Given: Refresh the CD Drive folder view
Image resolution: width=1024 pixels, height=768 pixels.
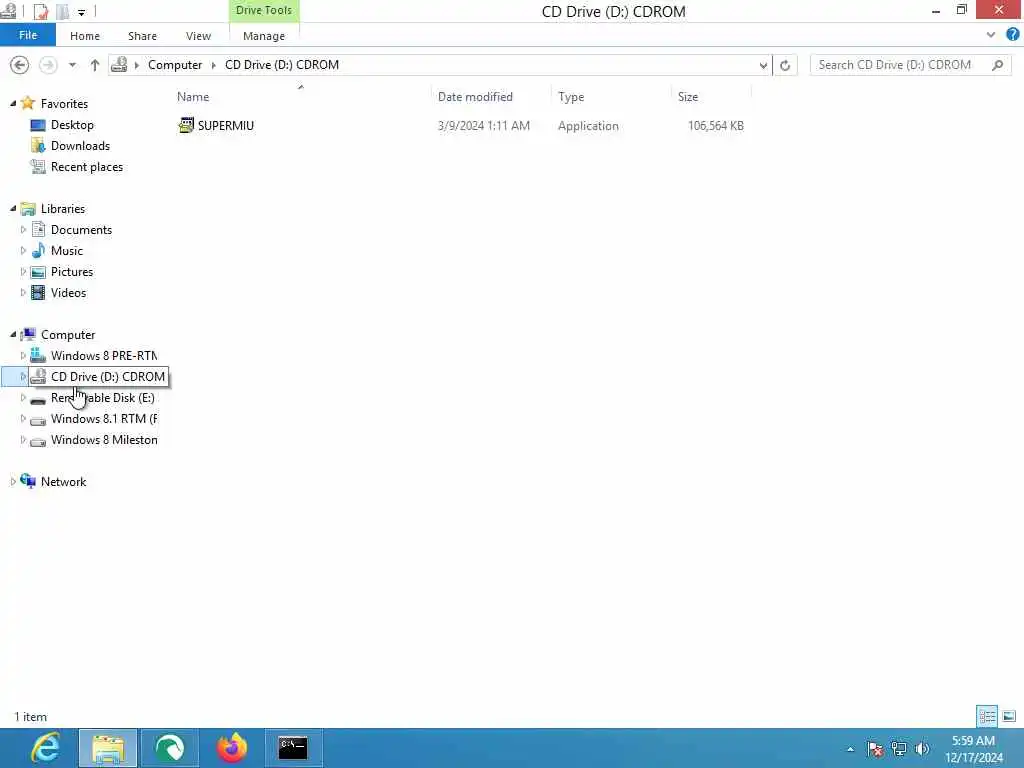Looking at the screenshot, I should pos(785,65).
